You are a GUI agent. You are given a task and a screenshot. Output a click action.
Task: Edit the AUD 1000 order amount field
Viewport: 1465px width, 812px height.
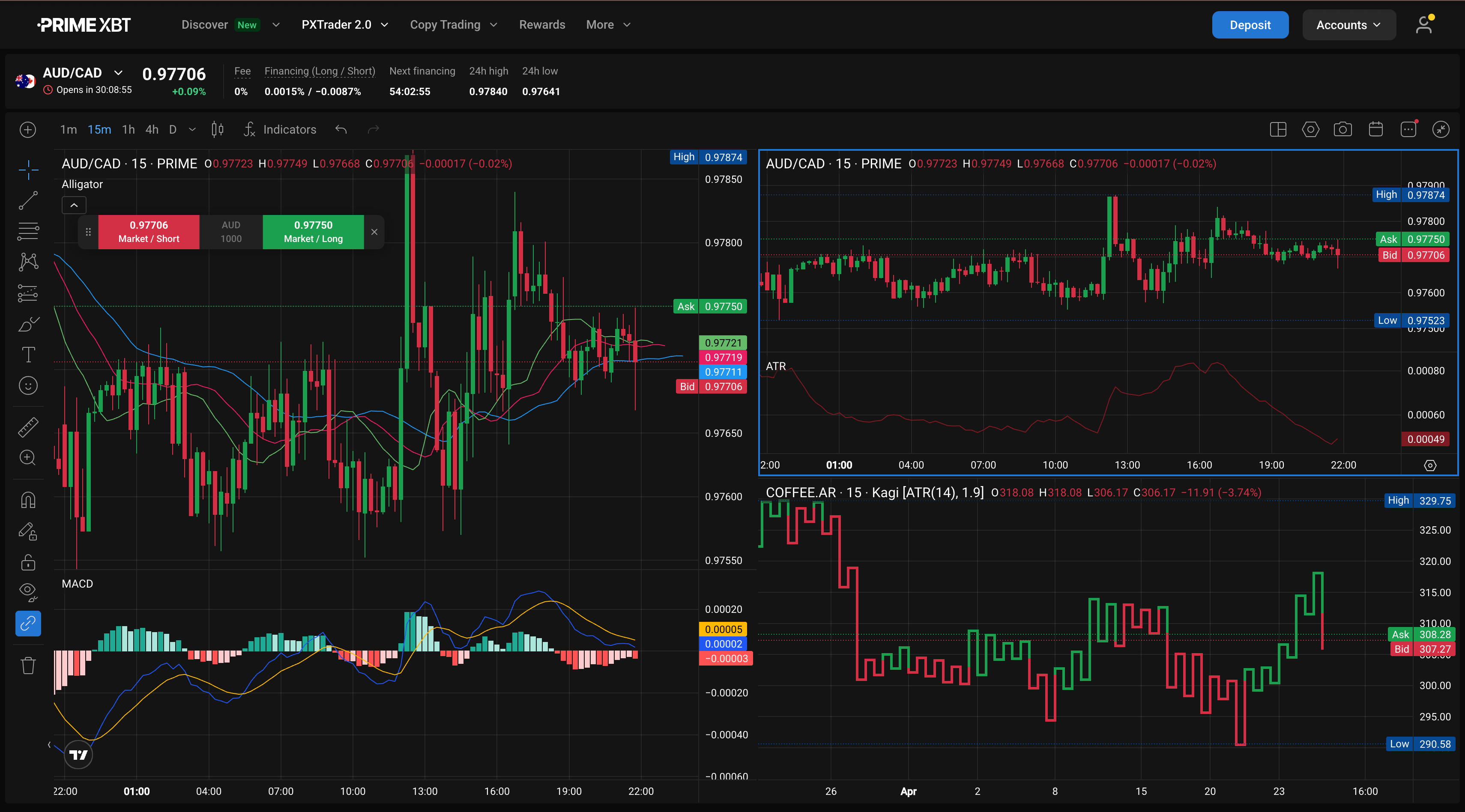coord(231,232)
